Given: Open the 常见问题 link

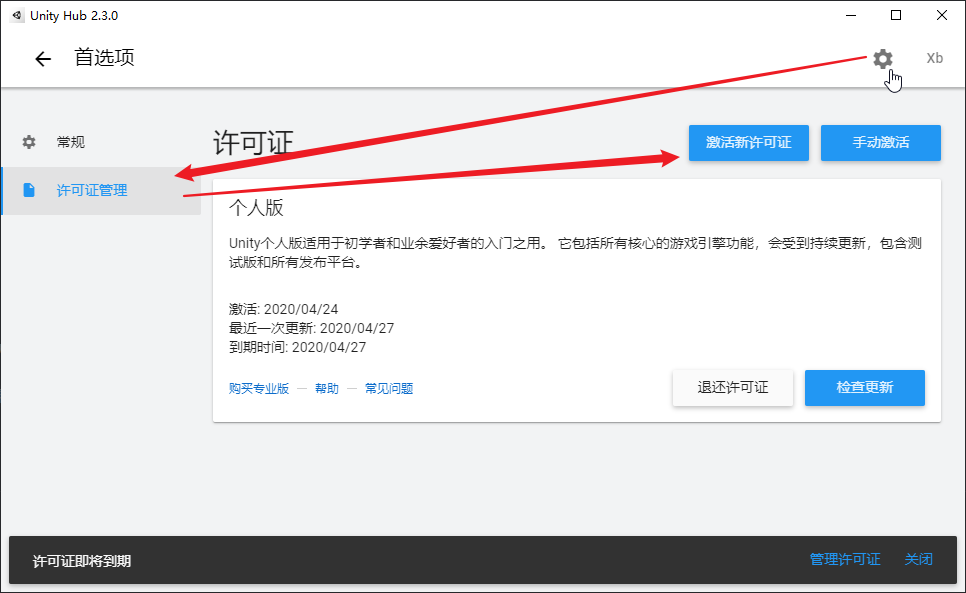Looking at the screenshot, I should pos(389,388).
